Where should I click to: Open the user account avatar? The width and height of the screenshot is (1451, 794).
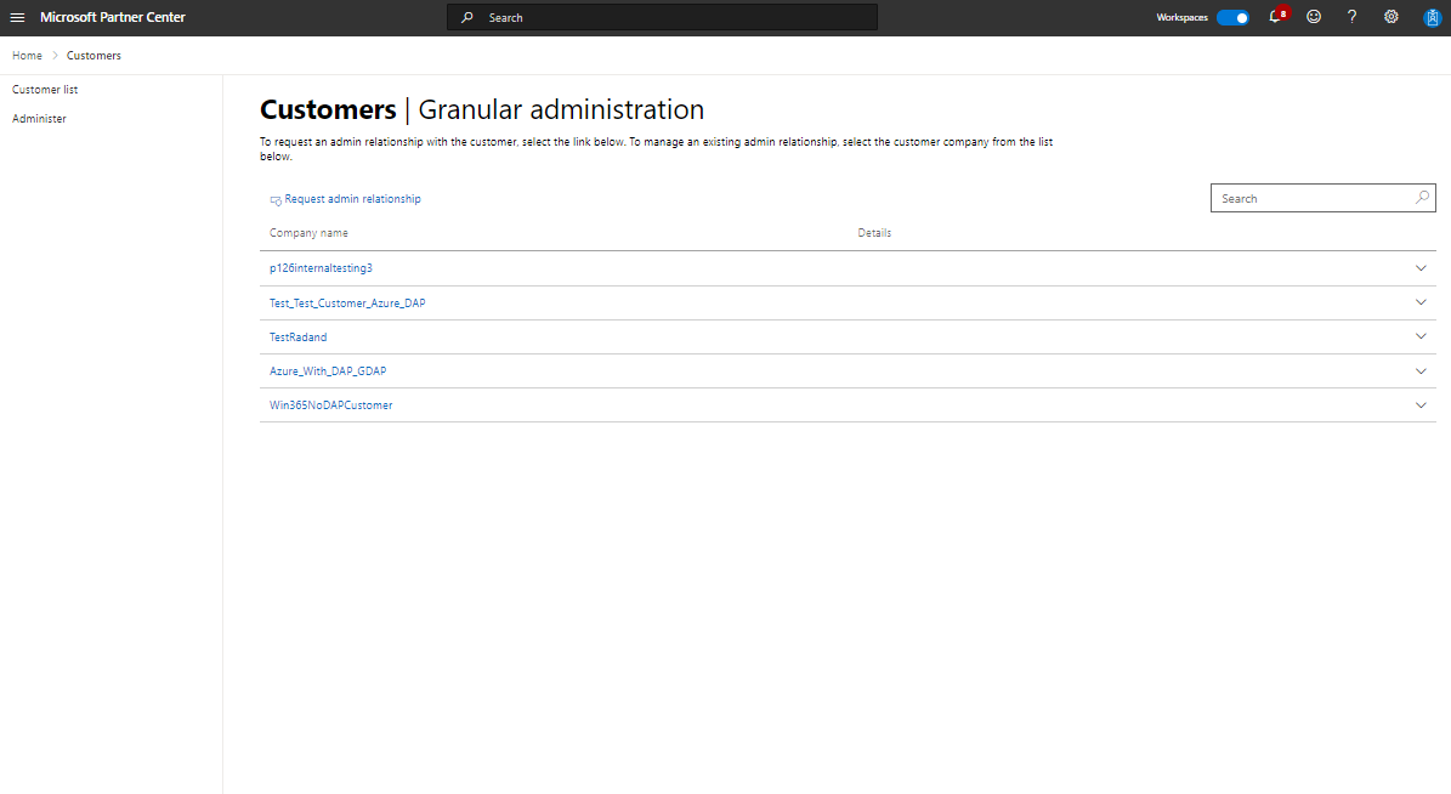(1431, 17)
